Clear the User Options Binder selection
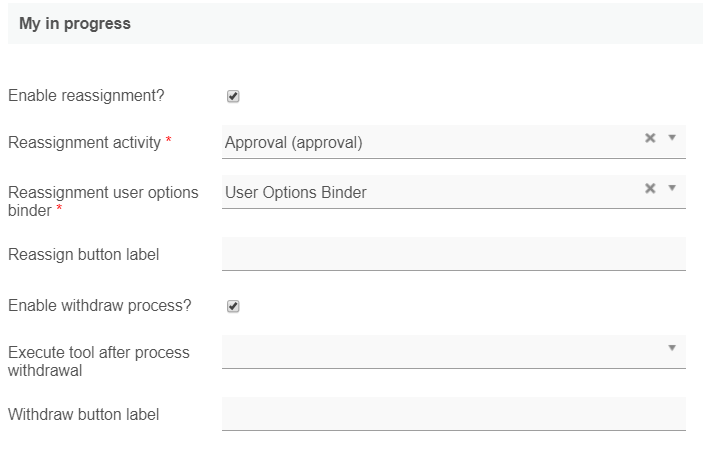The width and height of the screenshot is (703, 450). pyautogui.click(x=650, y=188)
